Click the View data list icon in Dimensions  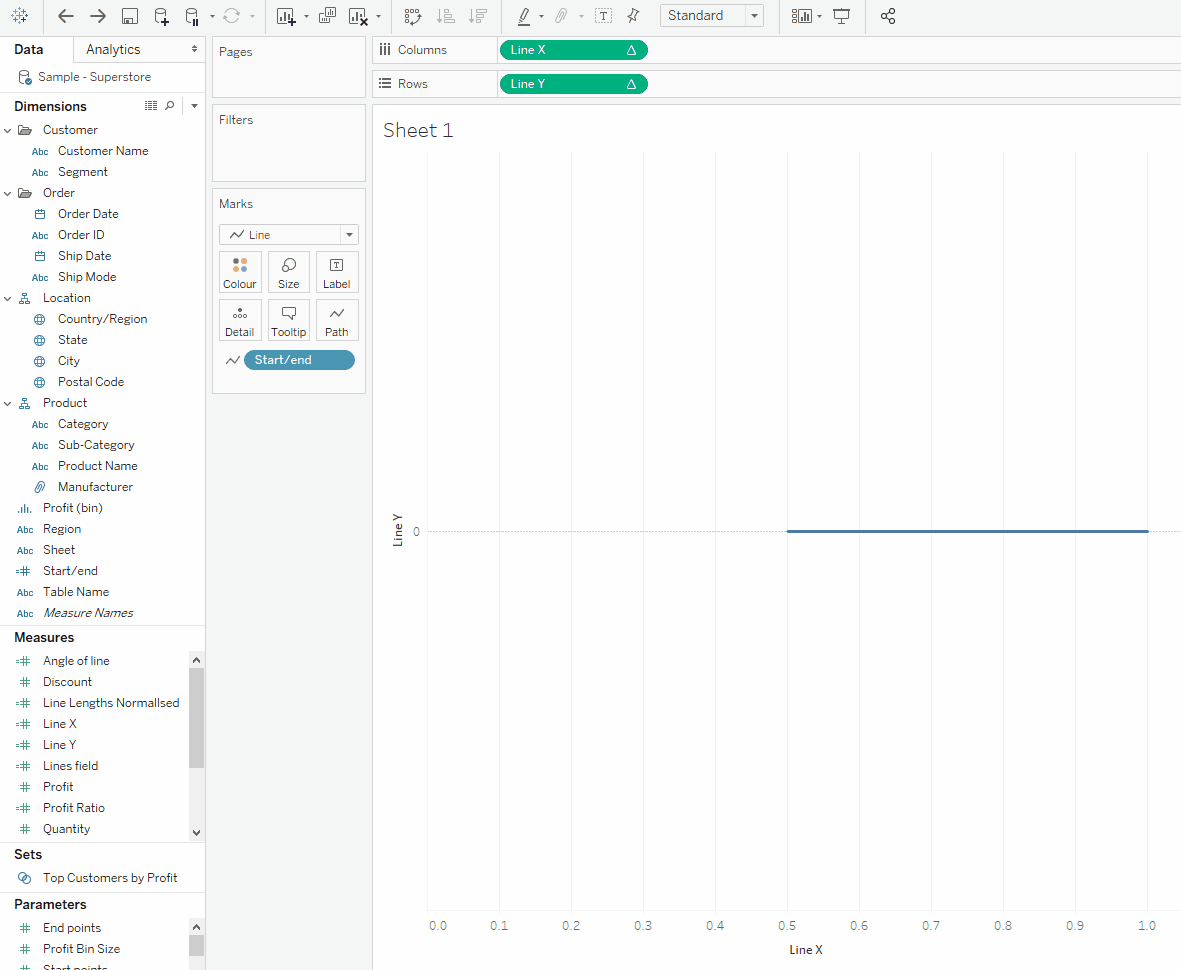point(151,106)
